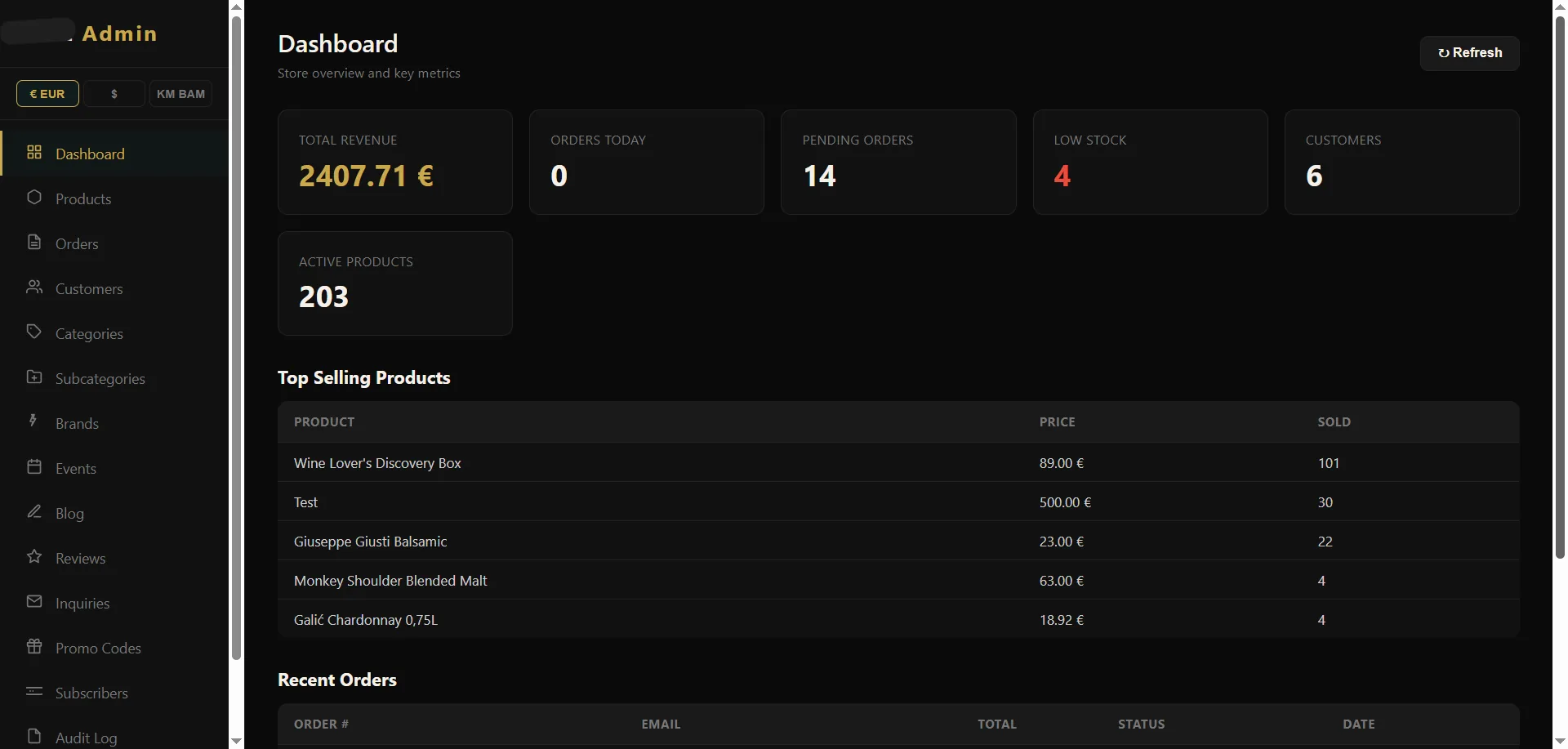This screenshot has width=1568, height=749.
Task: Click the Dashboard grid icon
Action: pos(34,153)
